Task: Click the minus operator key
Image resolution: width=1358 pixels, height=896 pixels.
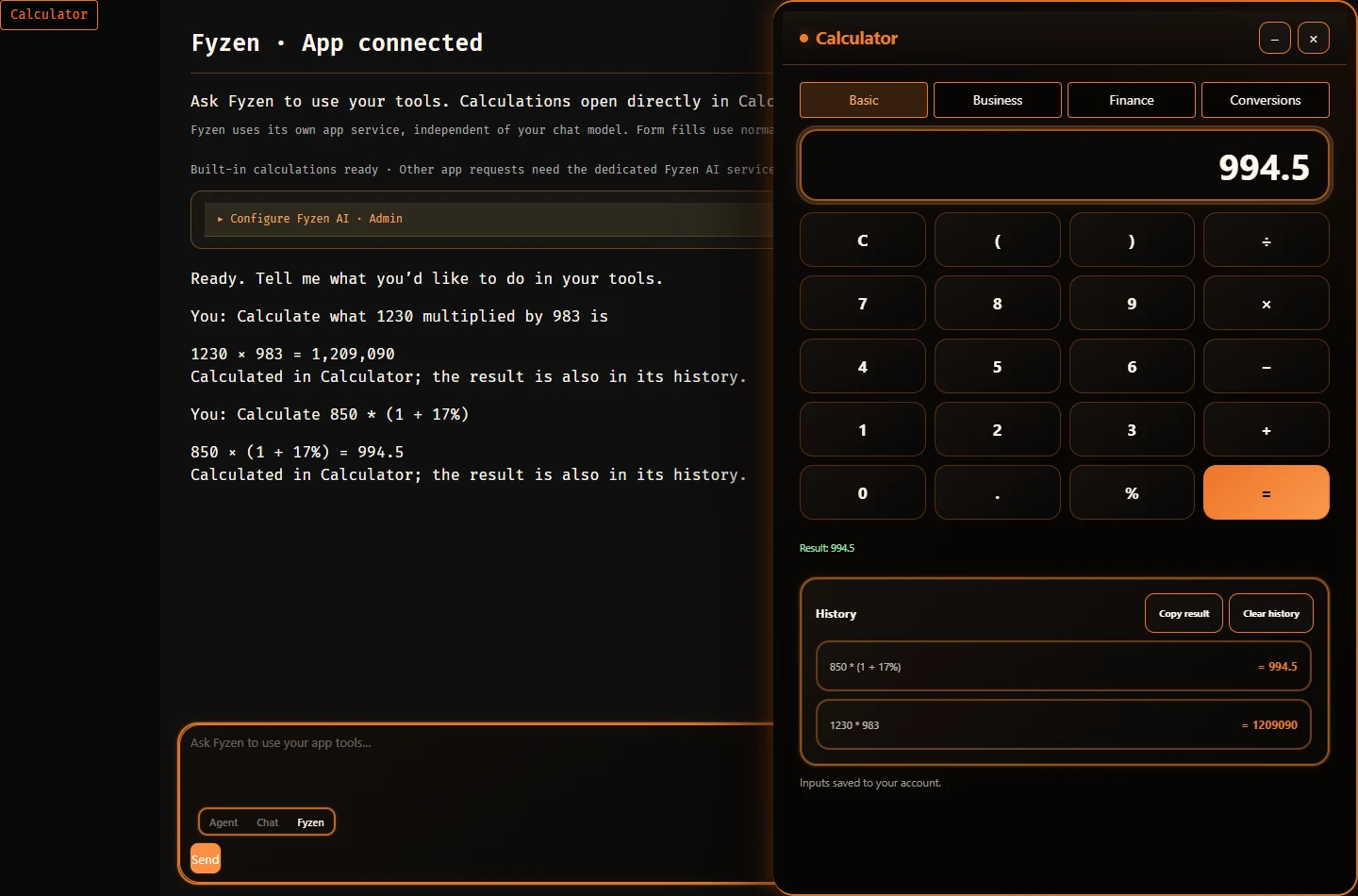Action: click(x=1267, y=367)
